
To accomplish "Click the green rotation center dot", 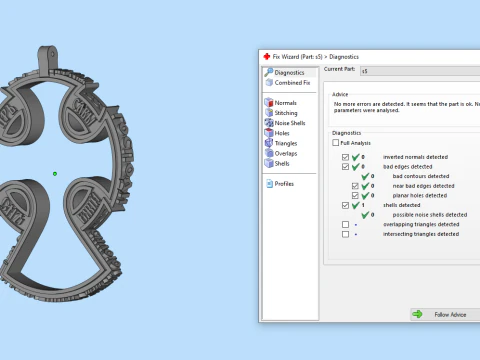I will (55, 174).
